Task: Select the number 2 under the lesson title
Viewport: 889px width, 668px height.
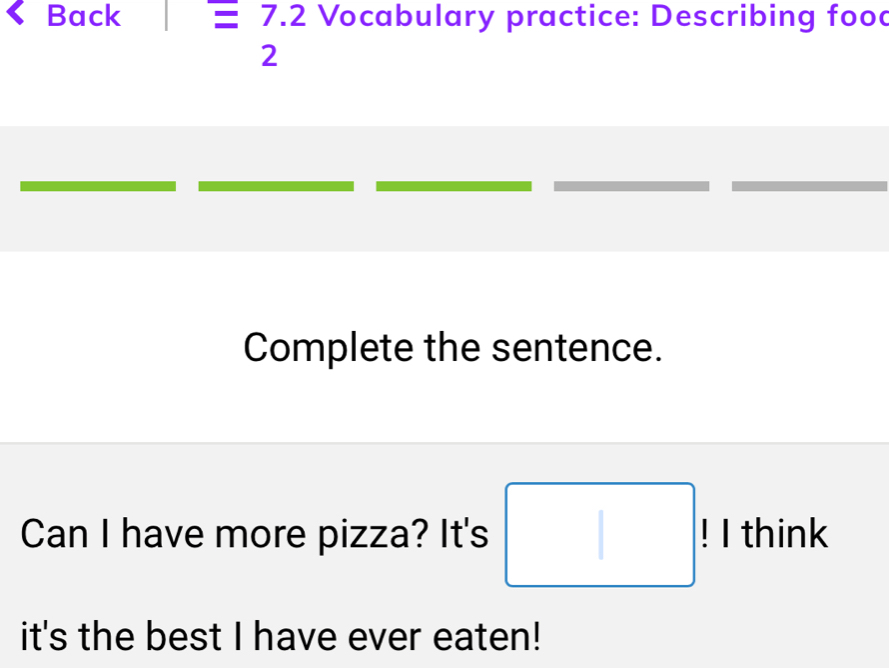Action: point(268,56)
